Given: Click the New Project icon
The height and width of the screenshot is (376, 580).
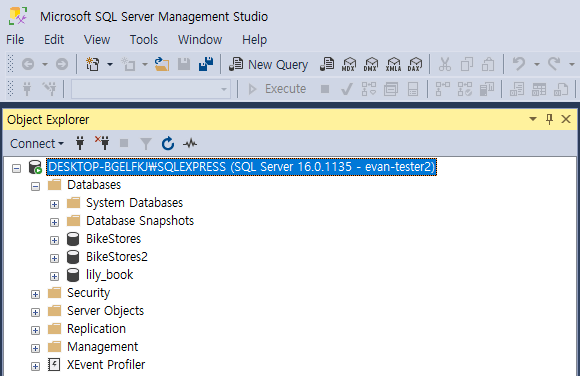Looking at the screenshot, I should coord(92,64).
